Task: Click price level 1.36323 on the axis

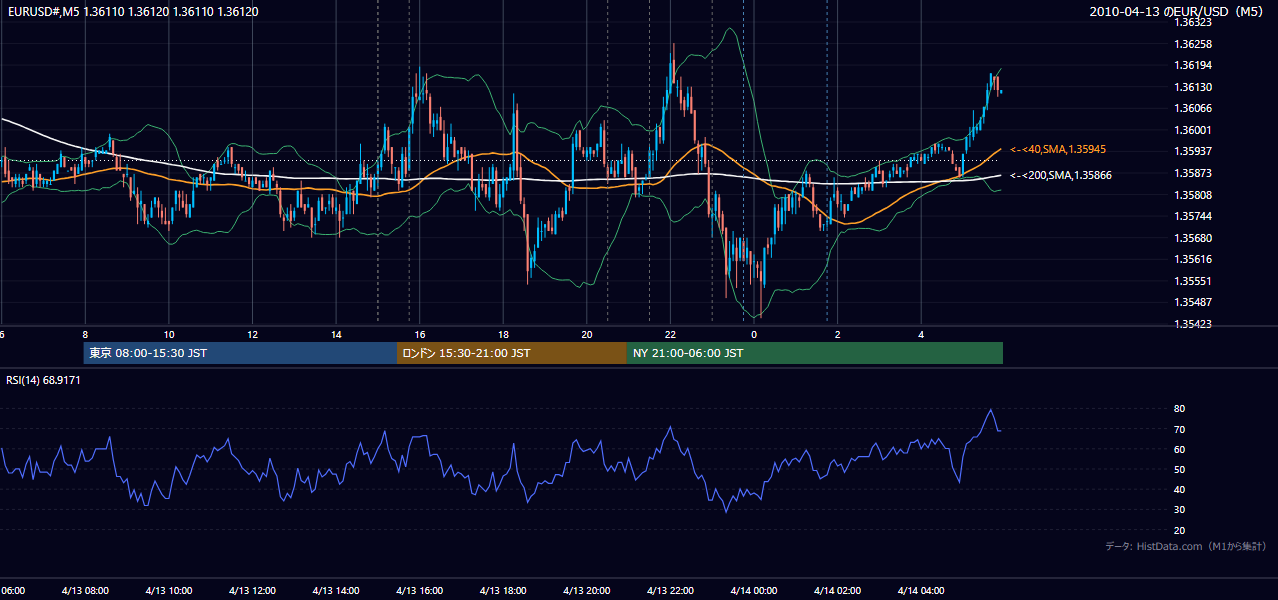Action: [1193, 22]
